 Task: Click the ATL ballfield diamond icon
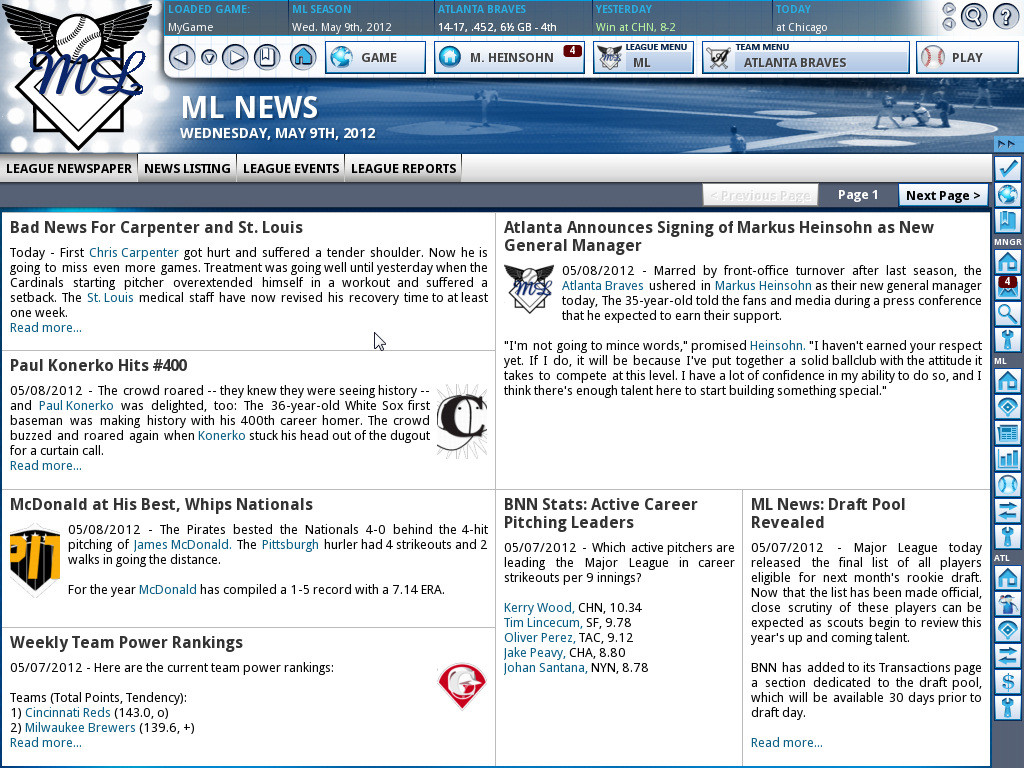coord(1008,630)
